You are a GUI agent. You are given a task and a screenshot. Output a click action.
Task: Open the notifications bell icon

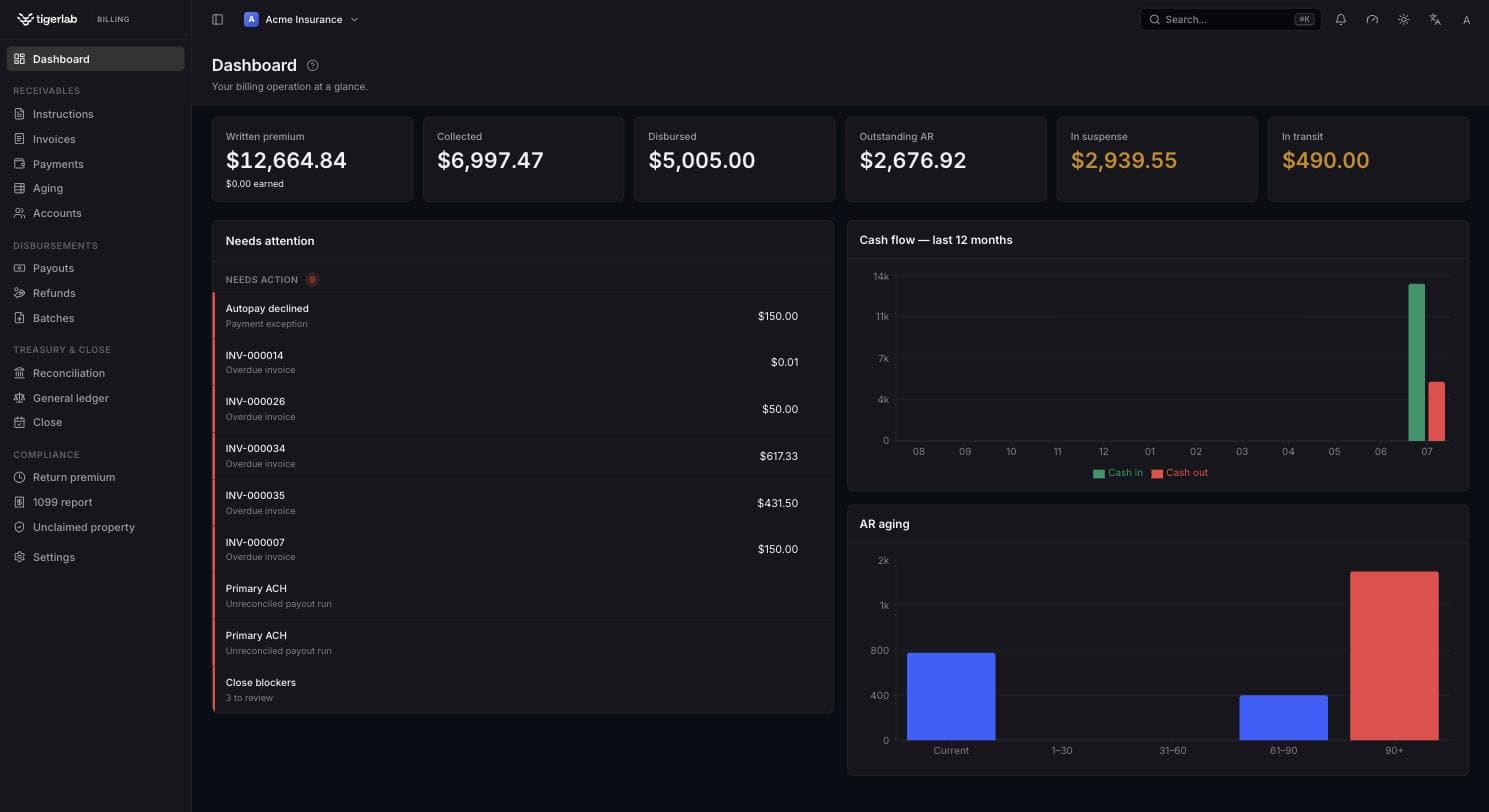coord(1341,19)
